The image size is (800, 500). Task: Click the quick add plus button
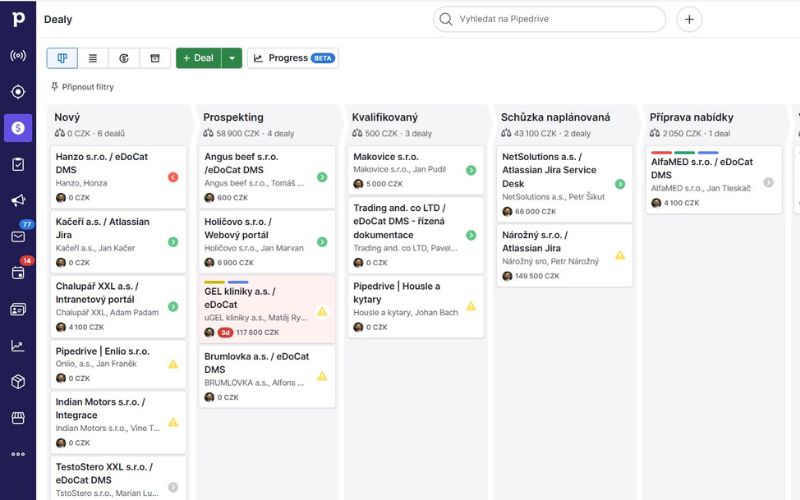(689, 19)
